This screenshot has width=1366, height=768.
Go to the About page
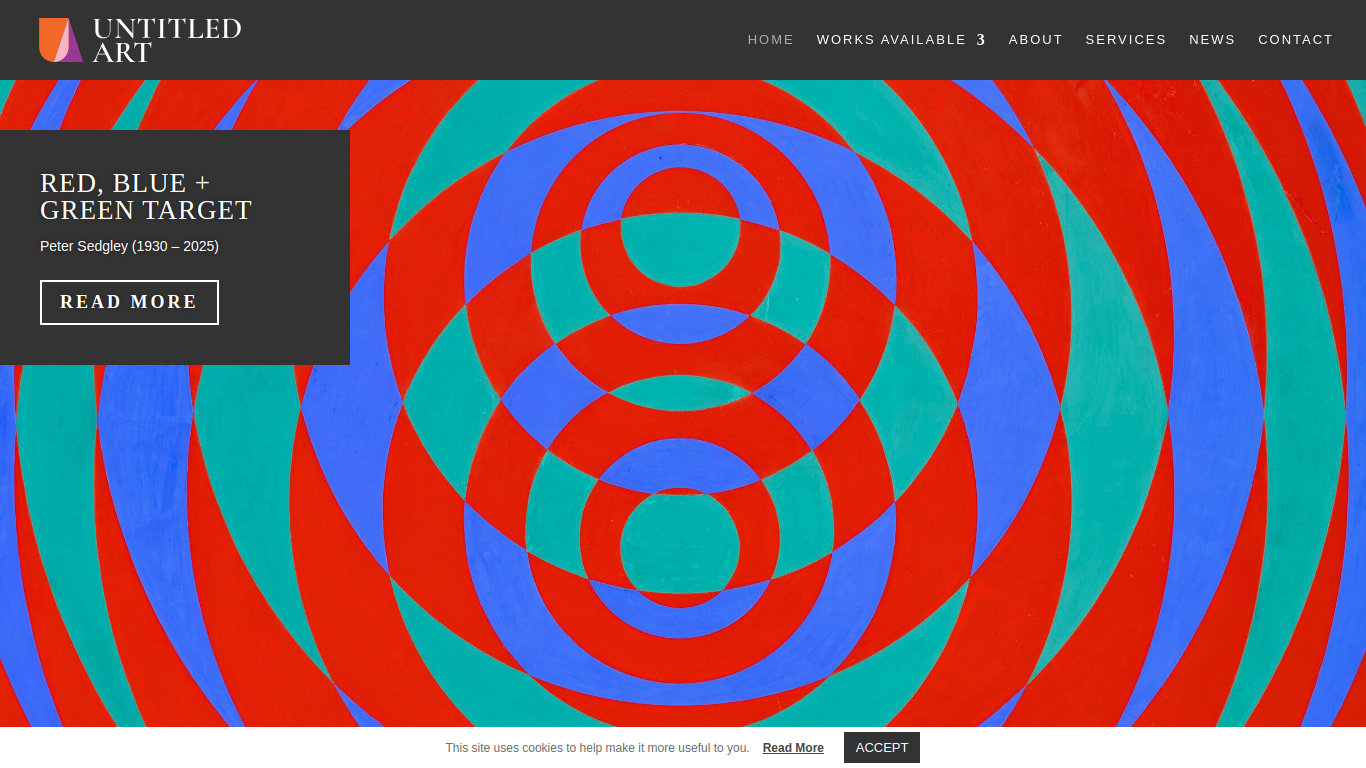(x=1036, y=40)
